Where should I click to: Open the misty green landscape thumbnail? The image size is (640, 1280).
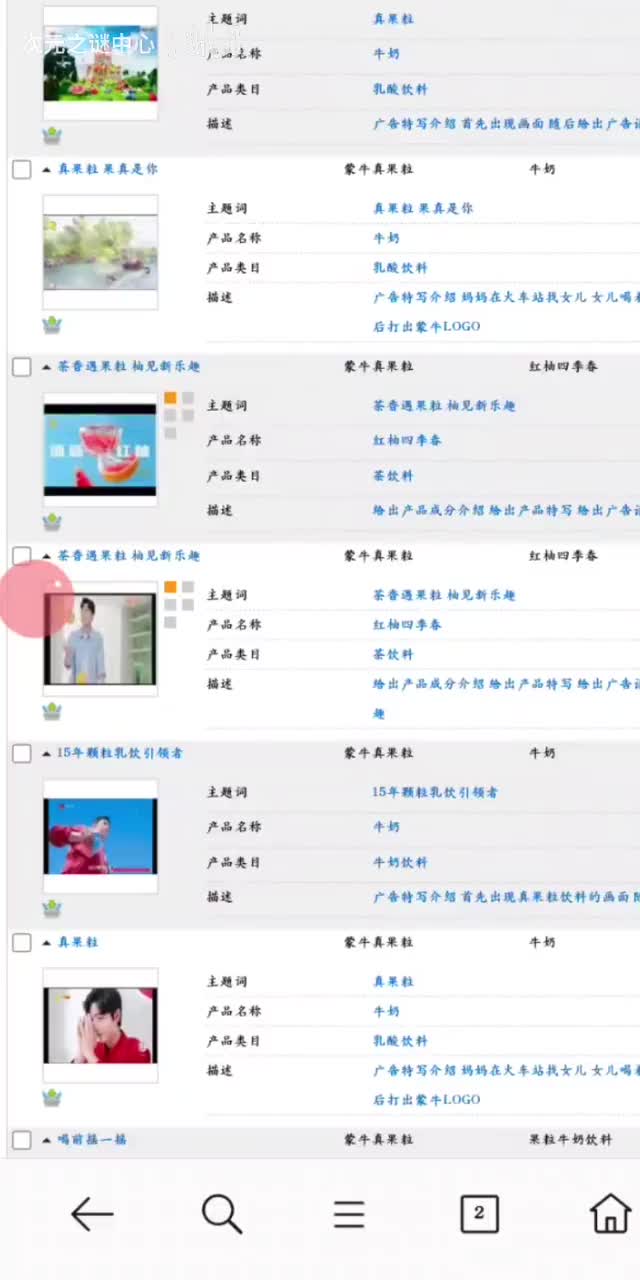coord(100,252)
